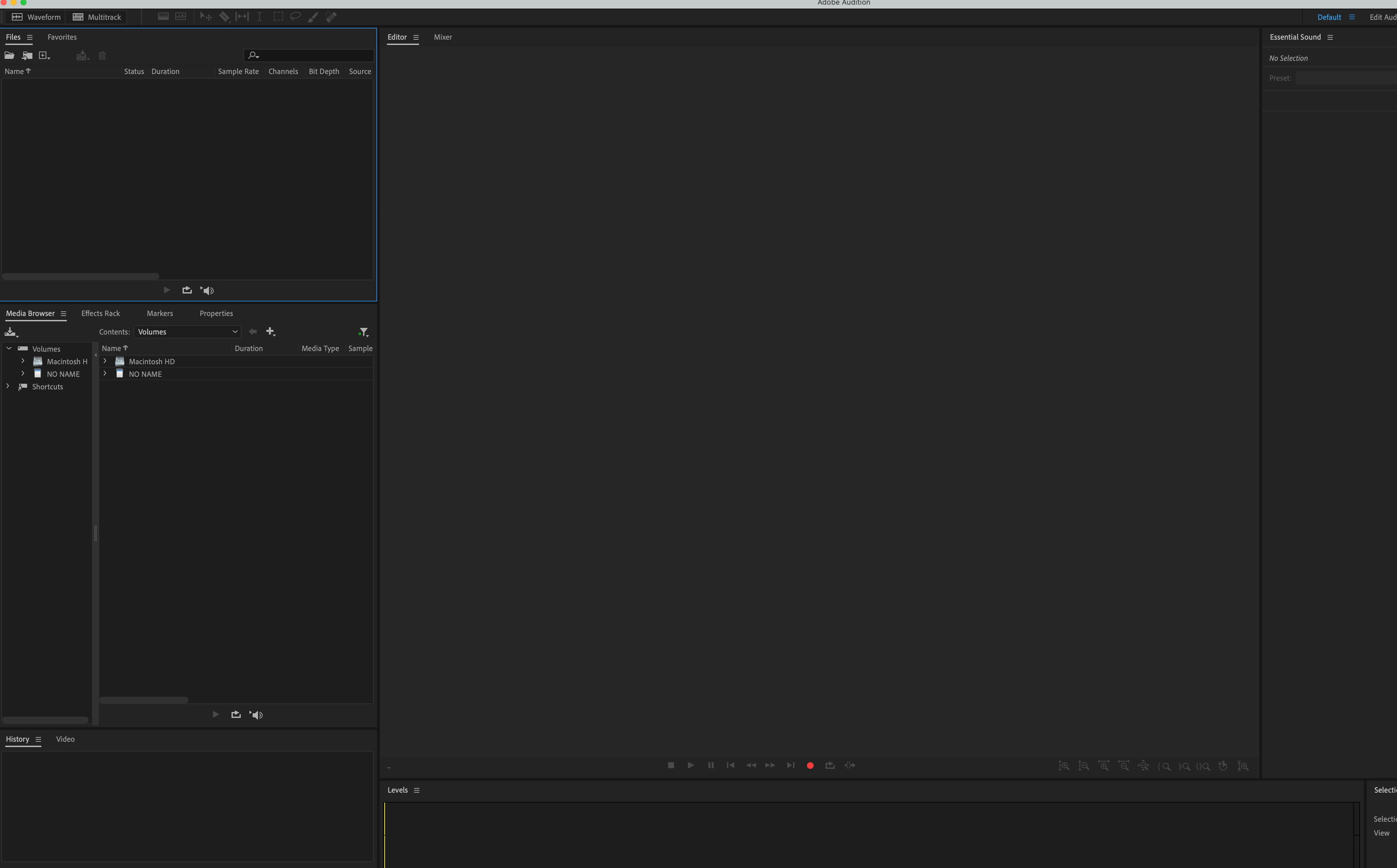Click Zoom In Amplitude icon

[x=1064, y=766]
